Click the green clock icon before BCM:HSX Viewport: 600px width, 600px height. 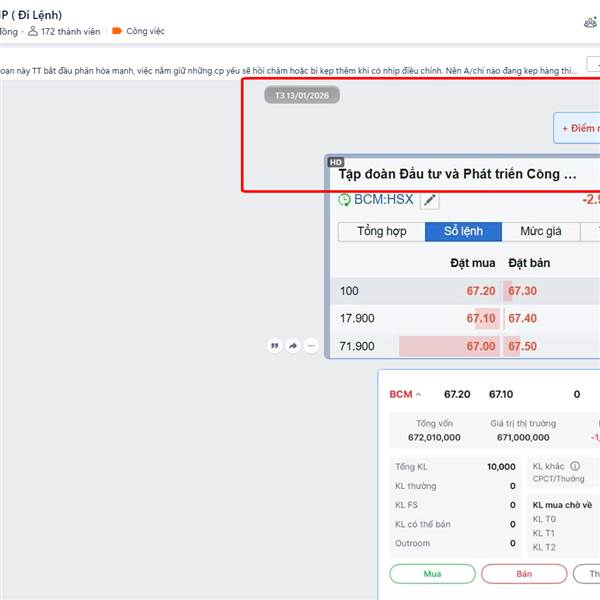(344, 200)
